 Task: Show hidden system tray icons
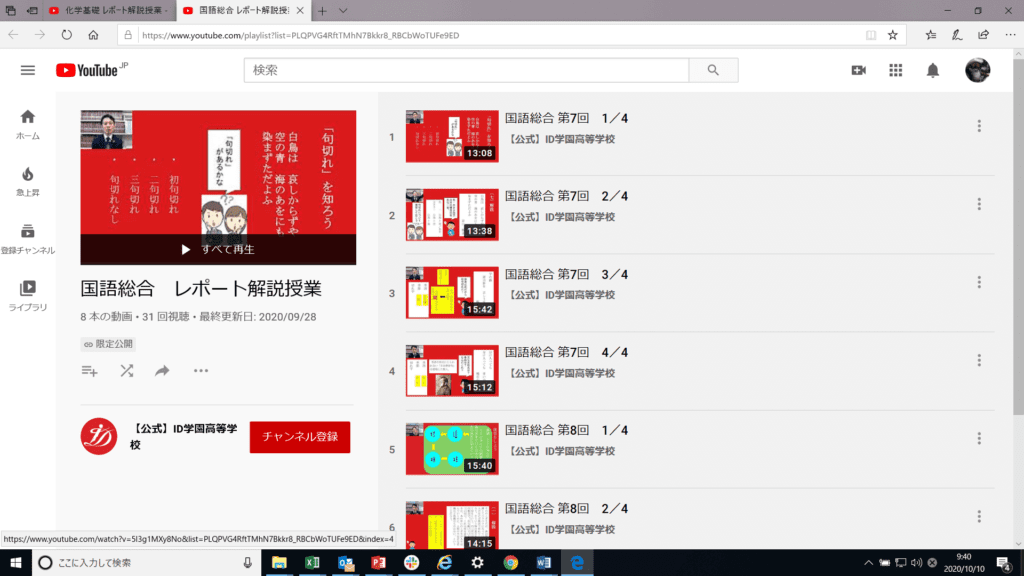point(868,563)
